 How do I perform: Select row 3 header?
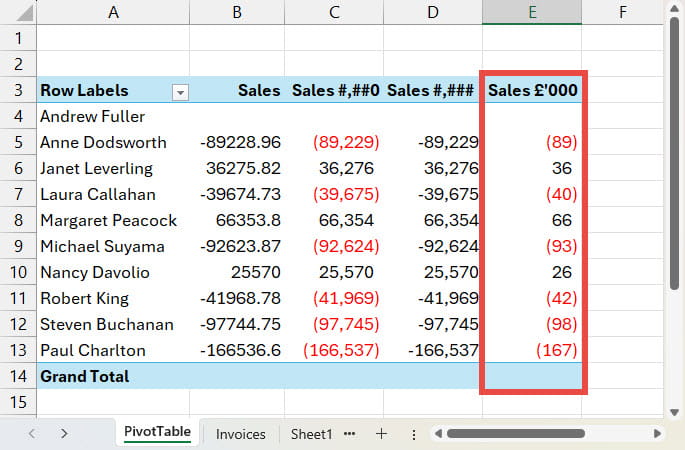tap(18, 90)
